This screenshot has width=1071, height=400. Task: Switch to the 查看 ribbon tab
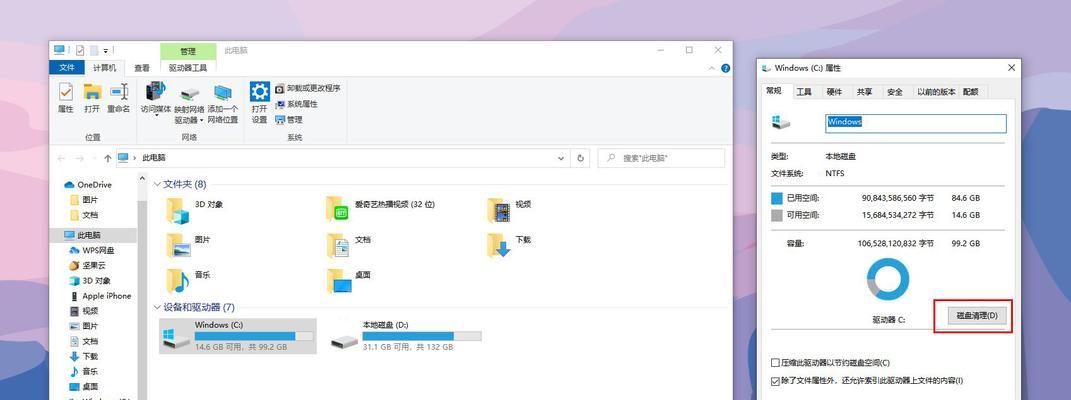(x=142, y=68)
